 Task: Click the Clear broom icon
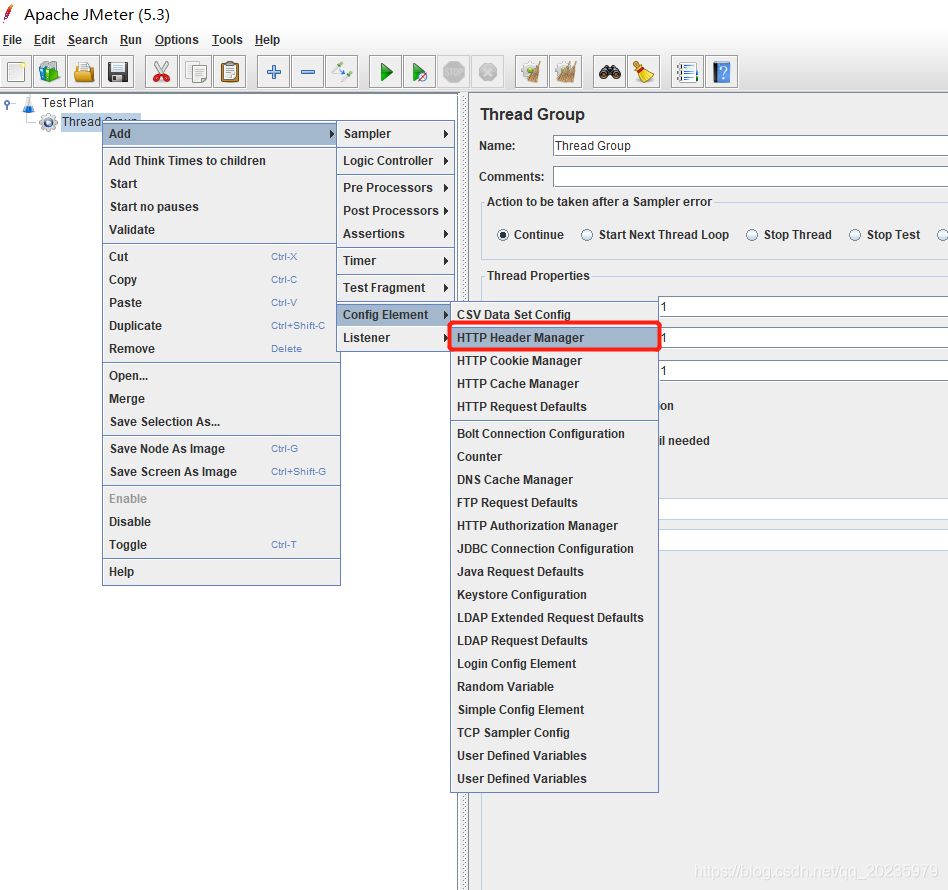click(531, 72)
